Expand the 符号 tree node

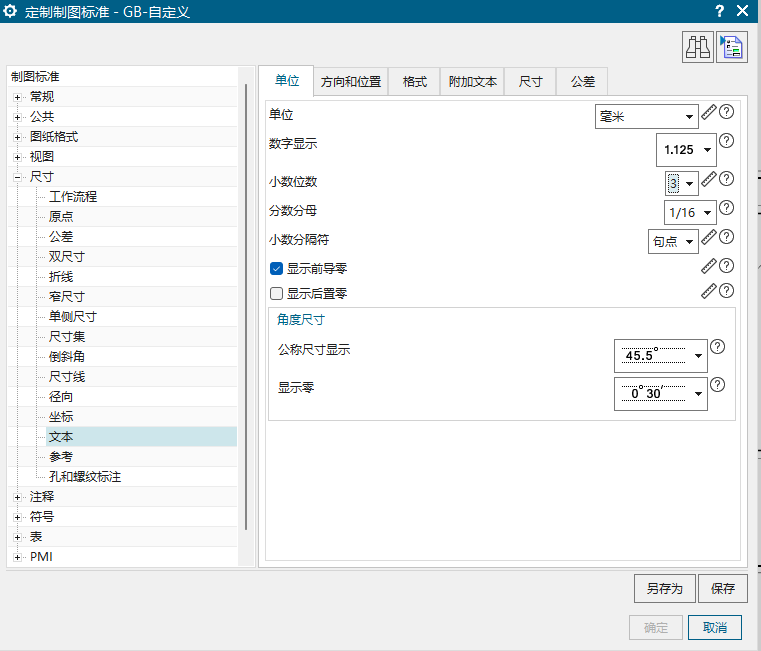17,517
